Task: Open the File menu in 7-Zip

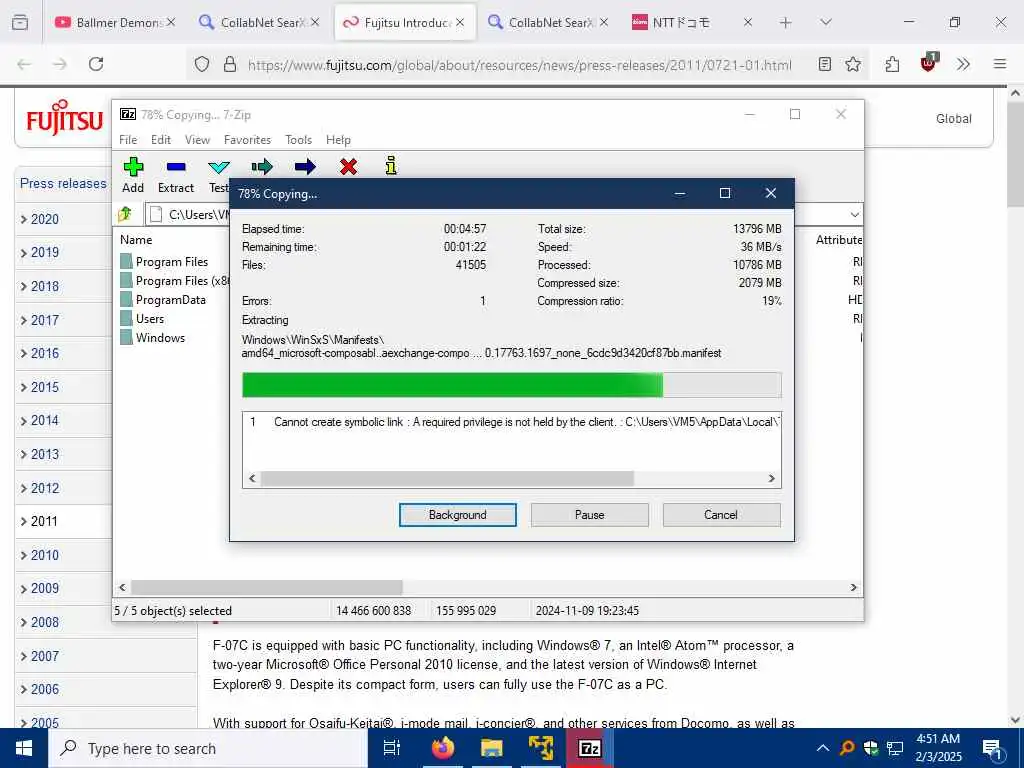Action: click(128, 140)
